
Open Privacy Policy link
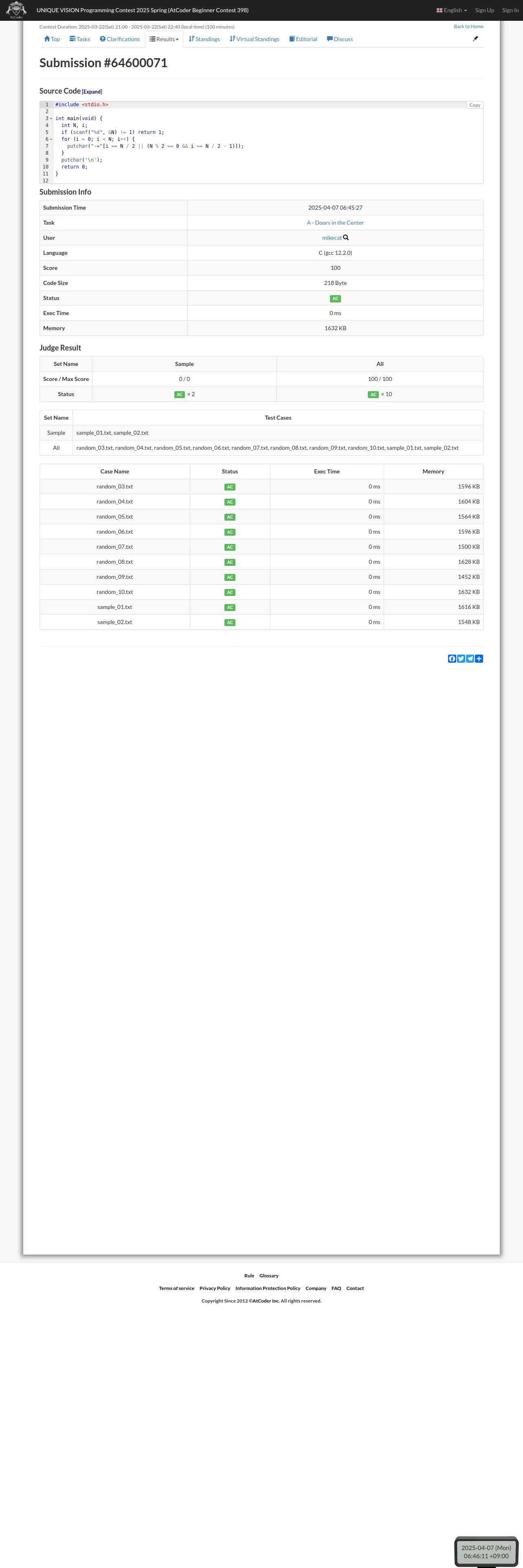click(215, 1289)
